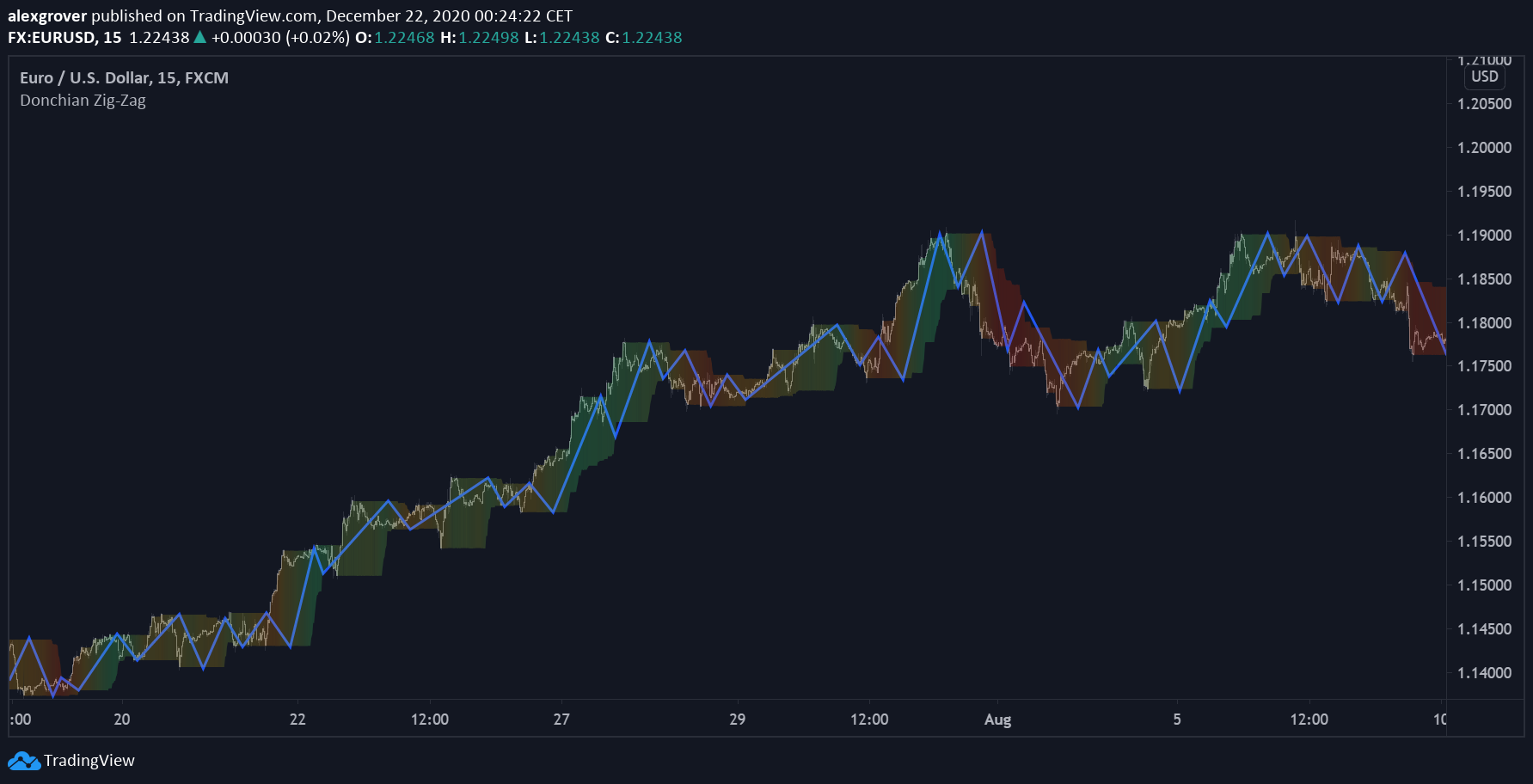The image size is (1533, 784).
Task: Click the 1.19500 price axis label
Action: tap(1484, 192)
